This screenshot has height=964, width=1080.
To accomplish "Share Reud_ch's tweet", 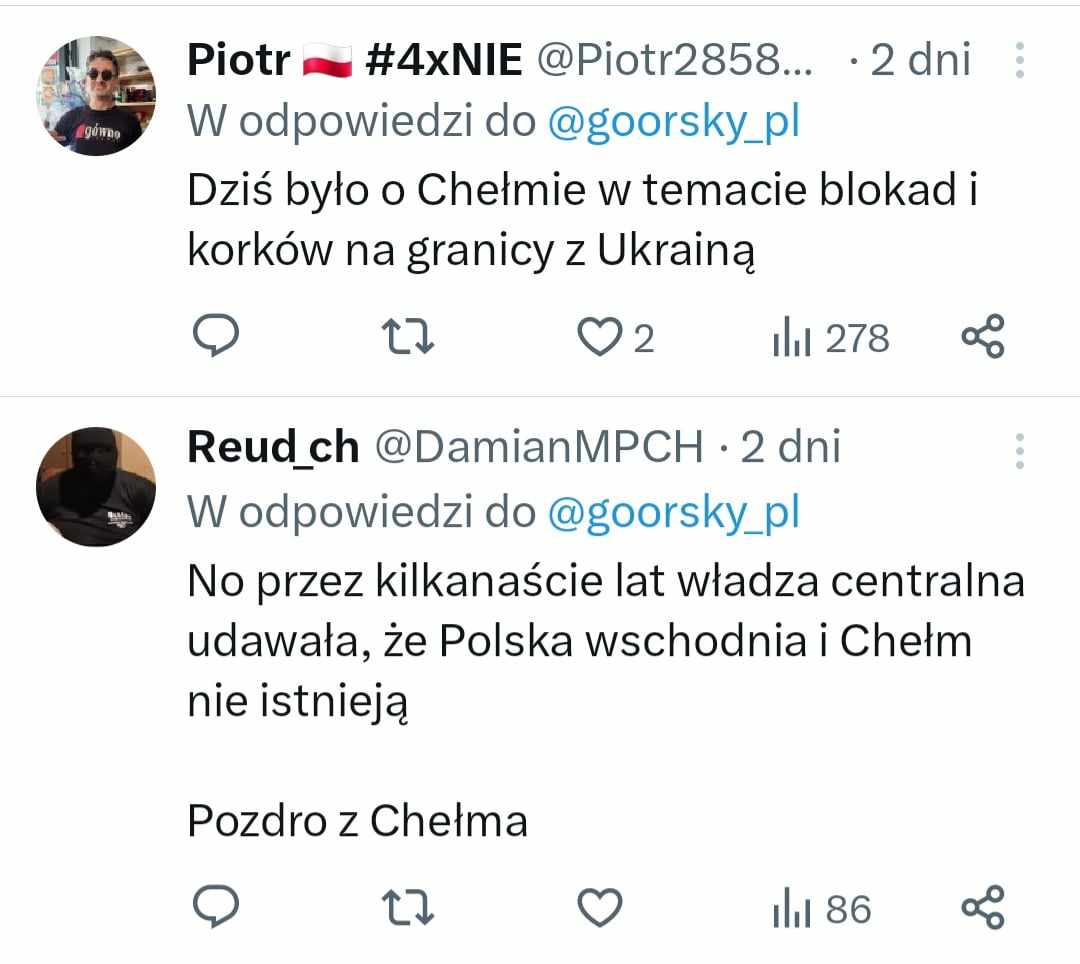I will [982, 909].
